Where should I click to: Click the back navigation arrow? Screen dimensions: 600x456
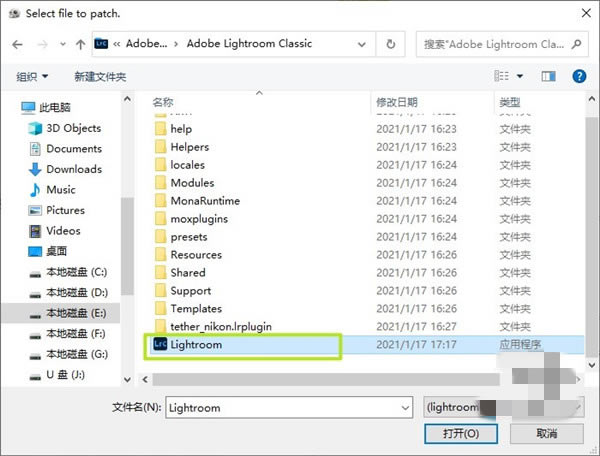tap(18, 44)
